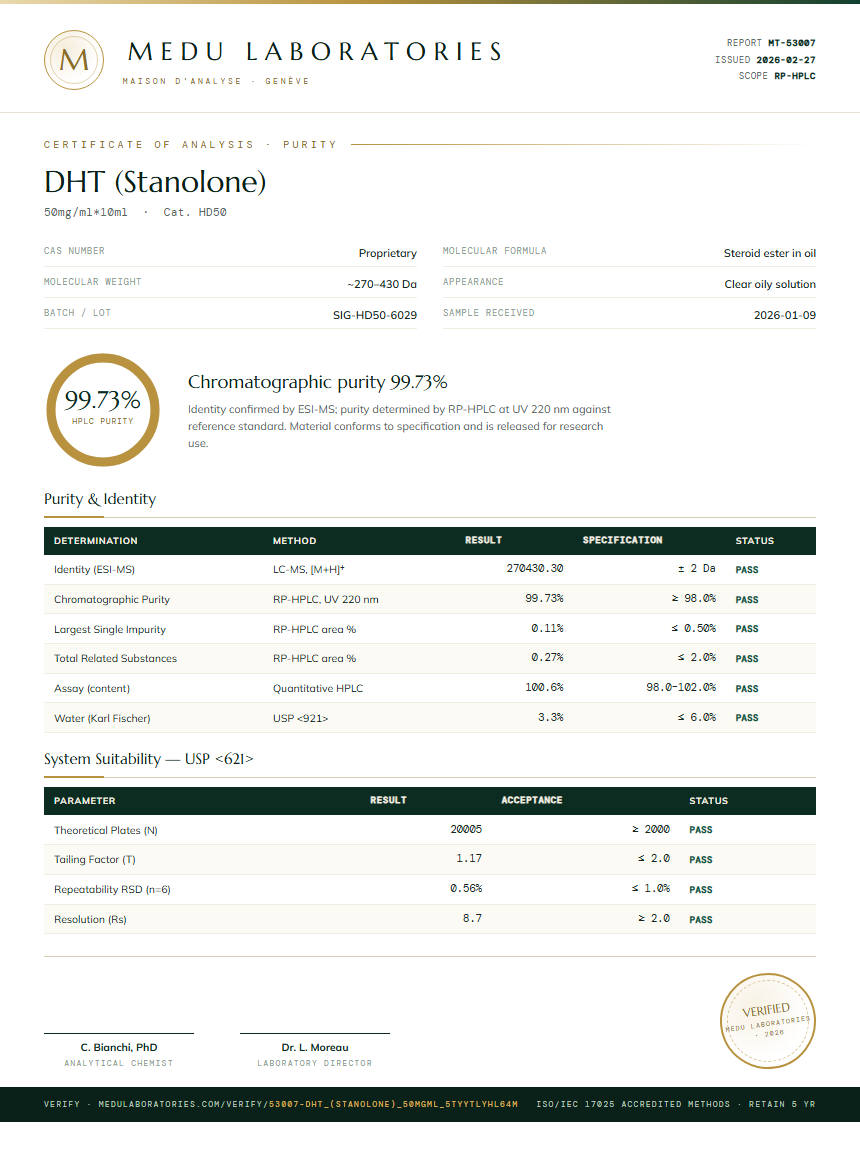The image size is (860, 1152).
Task: Click the signatory name C. Bianchi, PhD
Action: pyautogui.click(x=119, y=1048)
